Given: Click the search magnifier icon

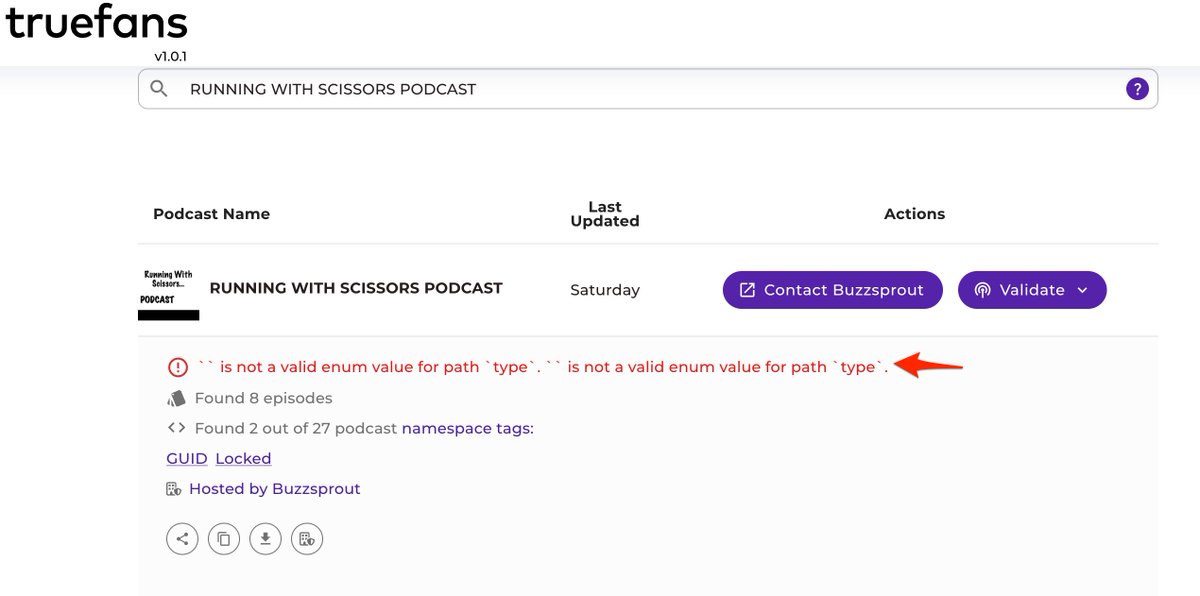Looking at the screenshot, I should click(159, 89).
